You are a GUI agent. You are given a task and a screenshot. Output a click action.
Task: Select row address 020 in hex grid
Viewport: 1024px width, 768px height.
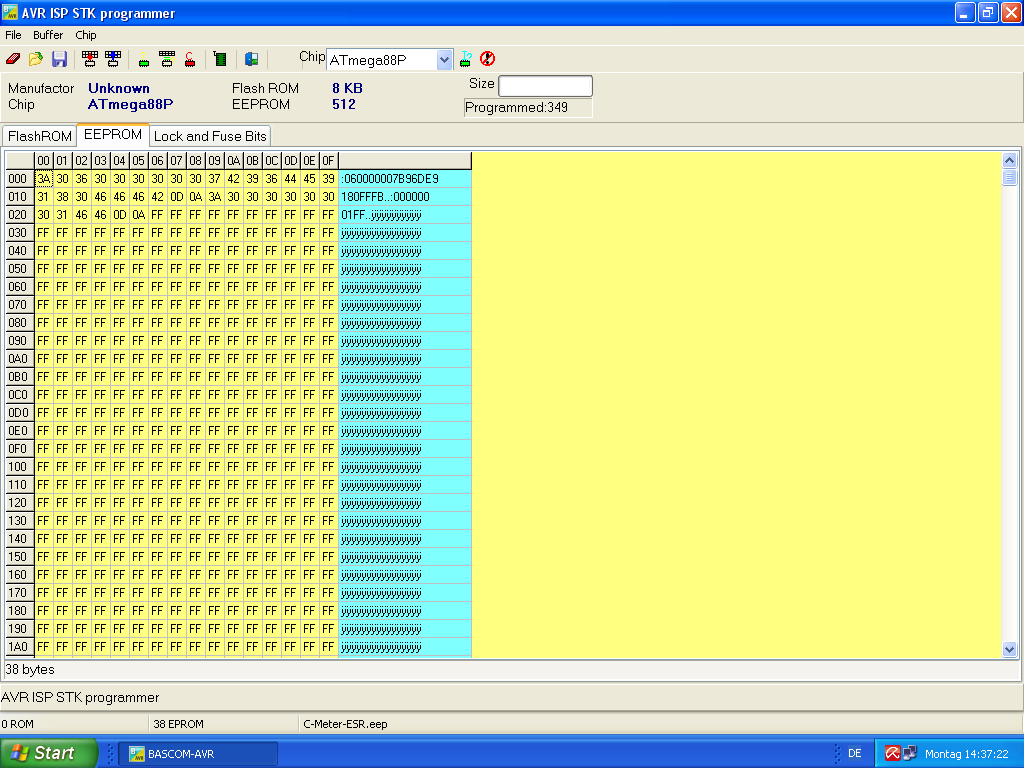(x=18, y=215)
